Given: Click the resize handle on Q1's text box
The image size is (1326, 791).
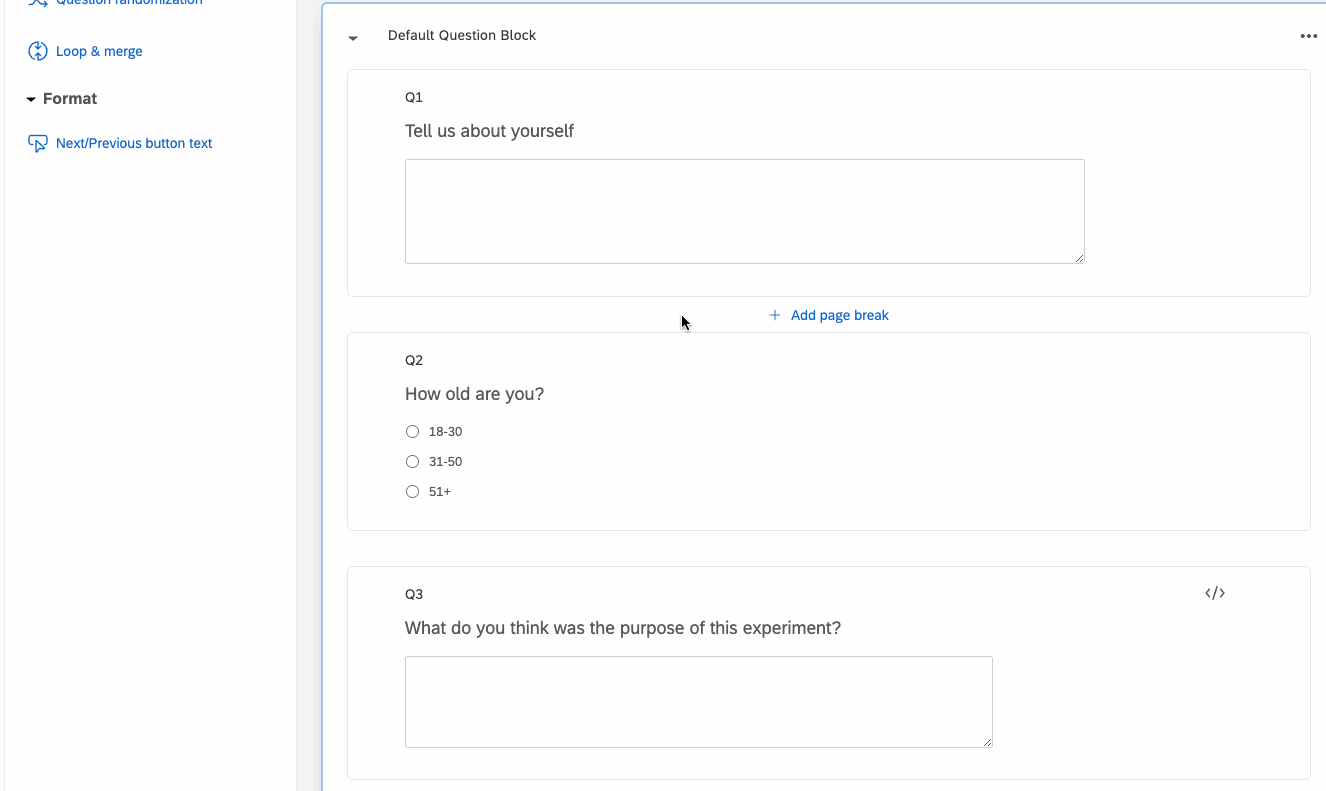Looking at the screenshot, I should click(1079, 258).
